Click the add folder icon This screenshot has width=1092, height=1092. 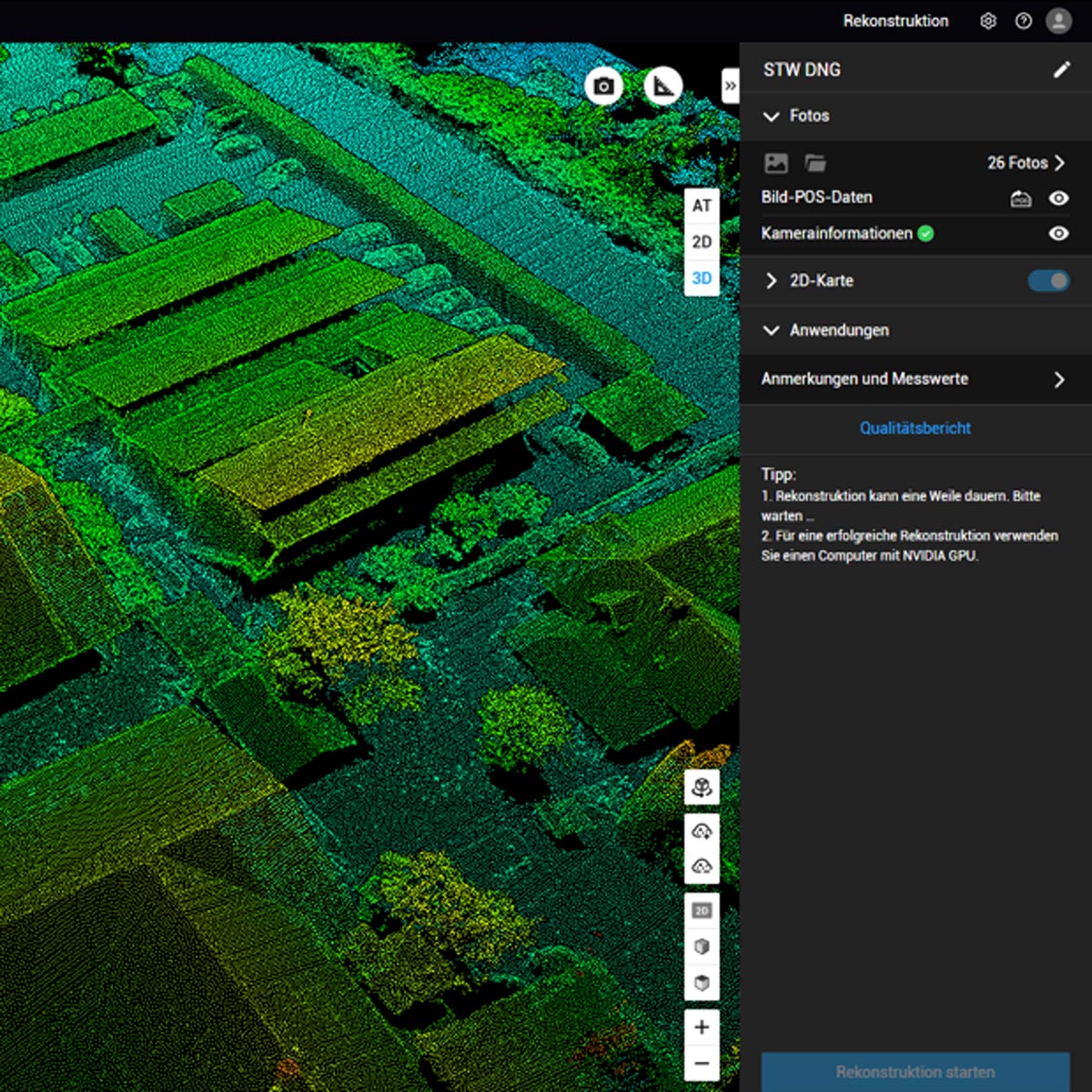815,163
